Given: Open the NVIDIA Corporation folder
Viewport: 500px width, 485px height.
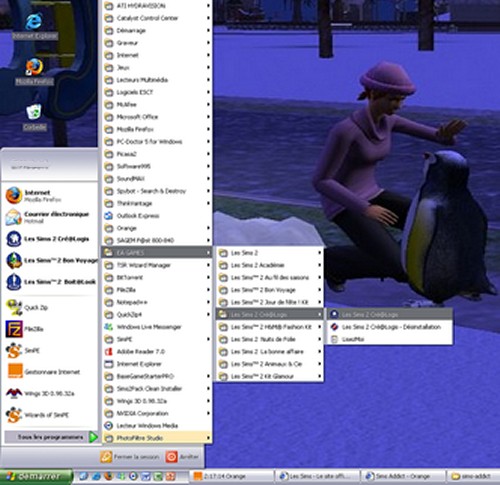Looking at the screenshot, I should click(157, 413).
